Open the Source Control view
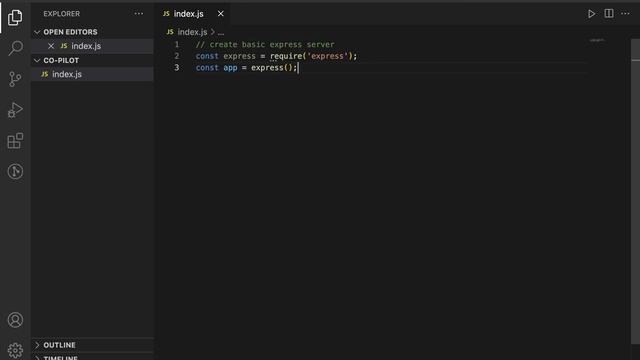The height and width of the screenshot is (360, 640). (15, 79)
